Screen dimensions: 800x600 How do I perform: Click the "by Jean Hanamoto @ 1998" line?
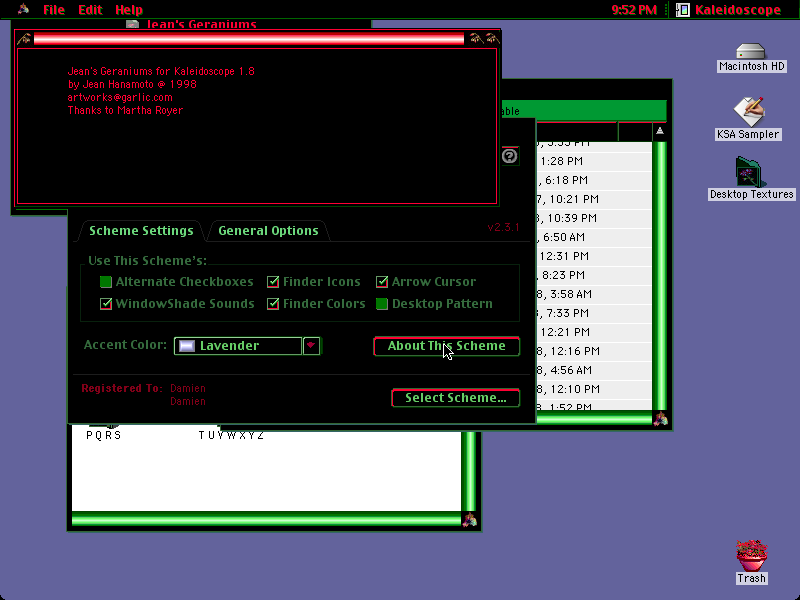[x=132, y=84]
